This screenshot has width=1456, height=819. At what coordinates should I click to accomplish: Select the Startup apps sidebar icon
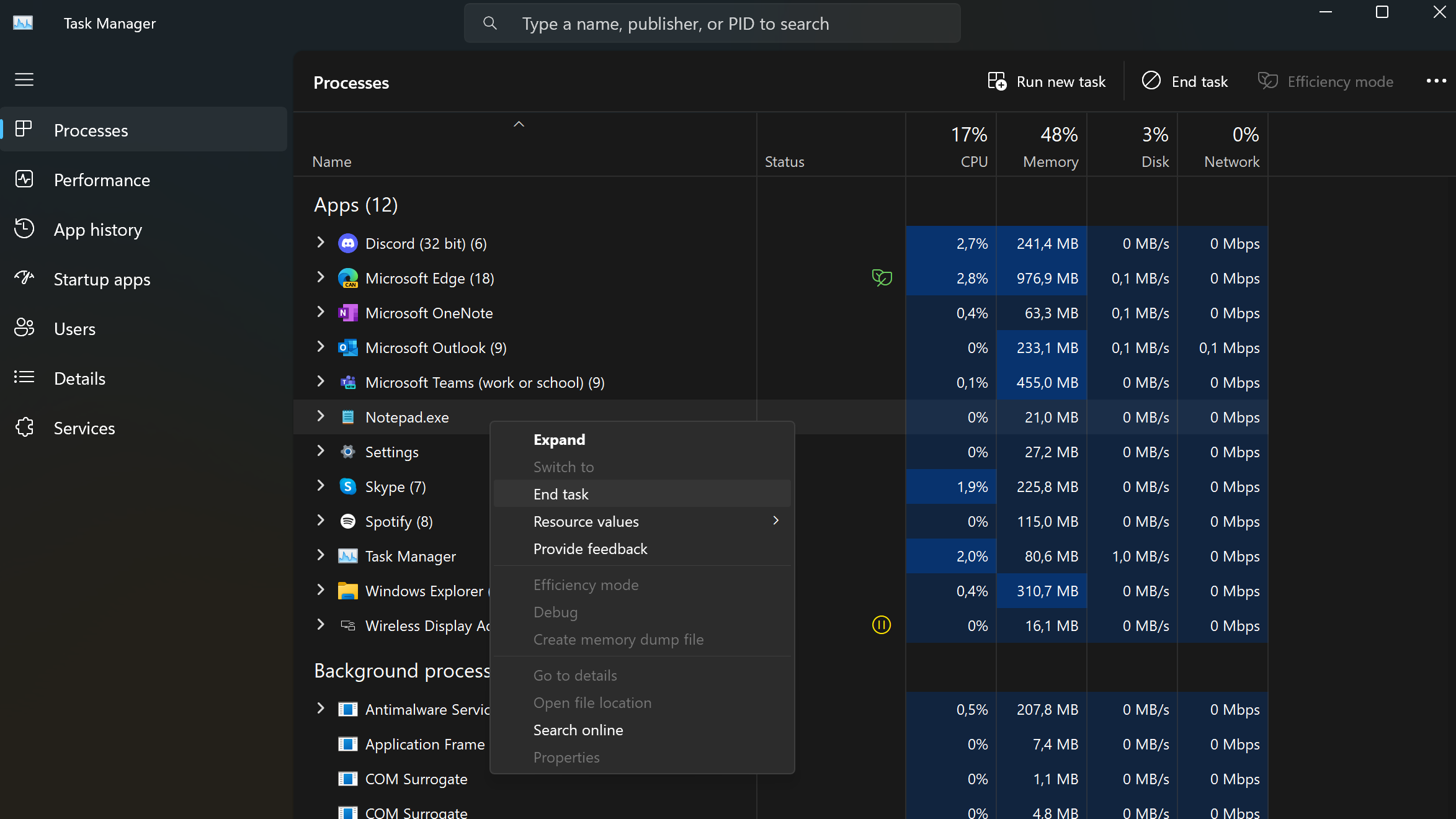pyautogui.click(x=24, y=279)
